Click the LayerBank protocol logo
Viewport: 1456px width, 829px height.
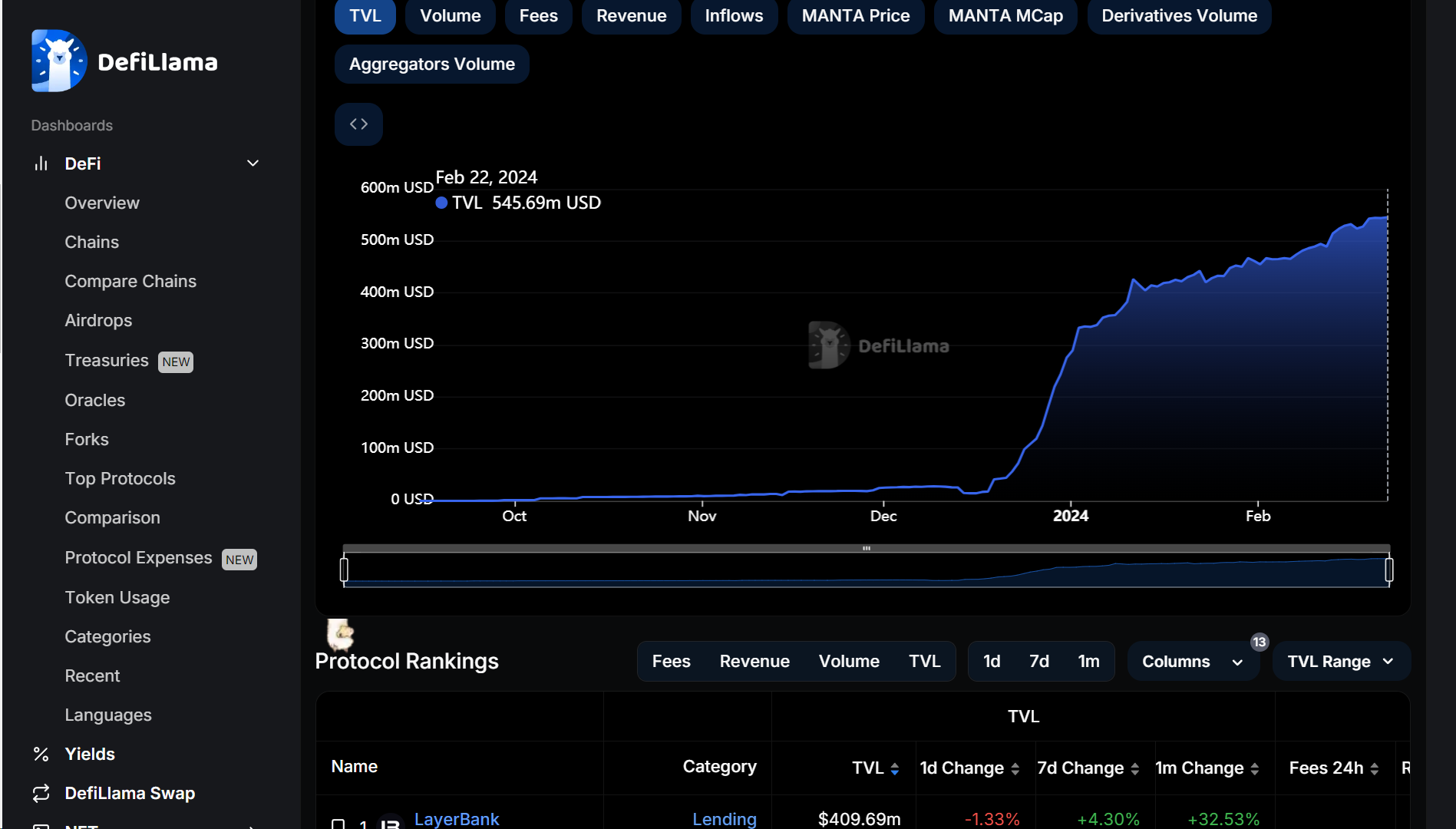(390, 821)
